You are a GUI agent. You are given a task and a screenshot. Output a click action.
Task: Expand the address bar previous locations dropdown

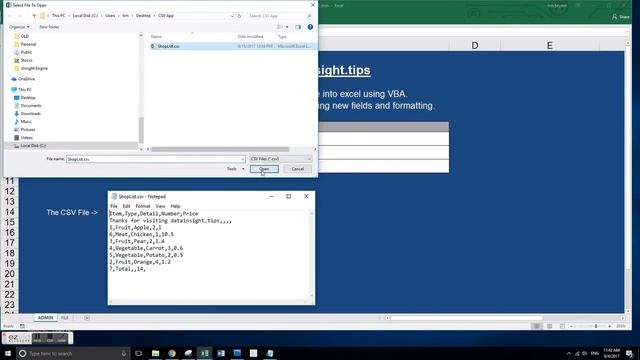coord(232,16)
